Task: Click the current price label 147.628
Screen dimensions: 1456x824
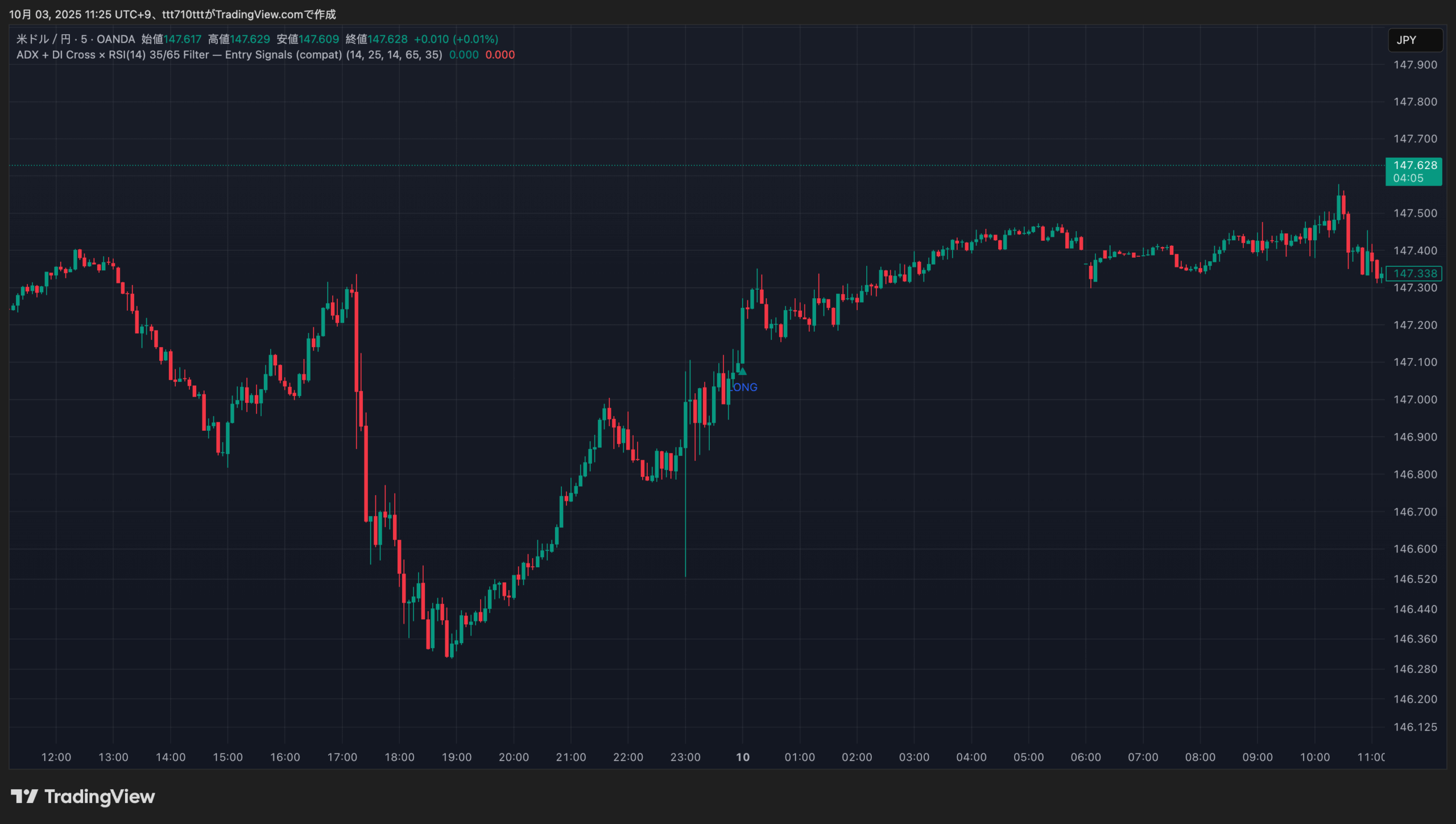Action: pos(1414,166)
